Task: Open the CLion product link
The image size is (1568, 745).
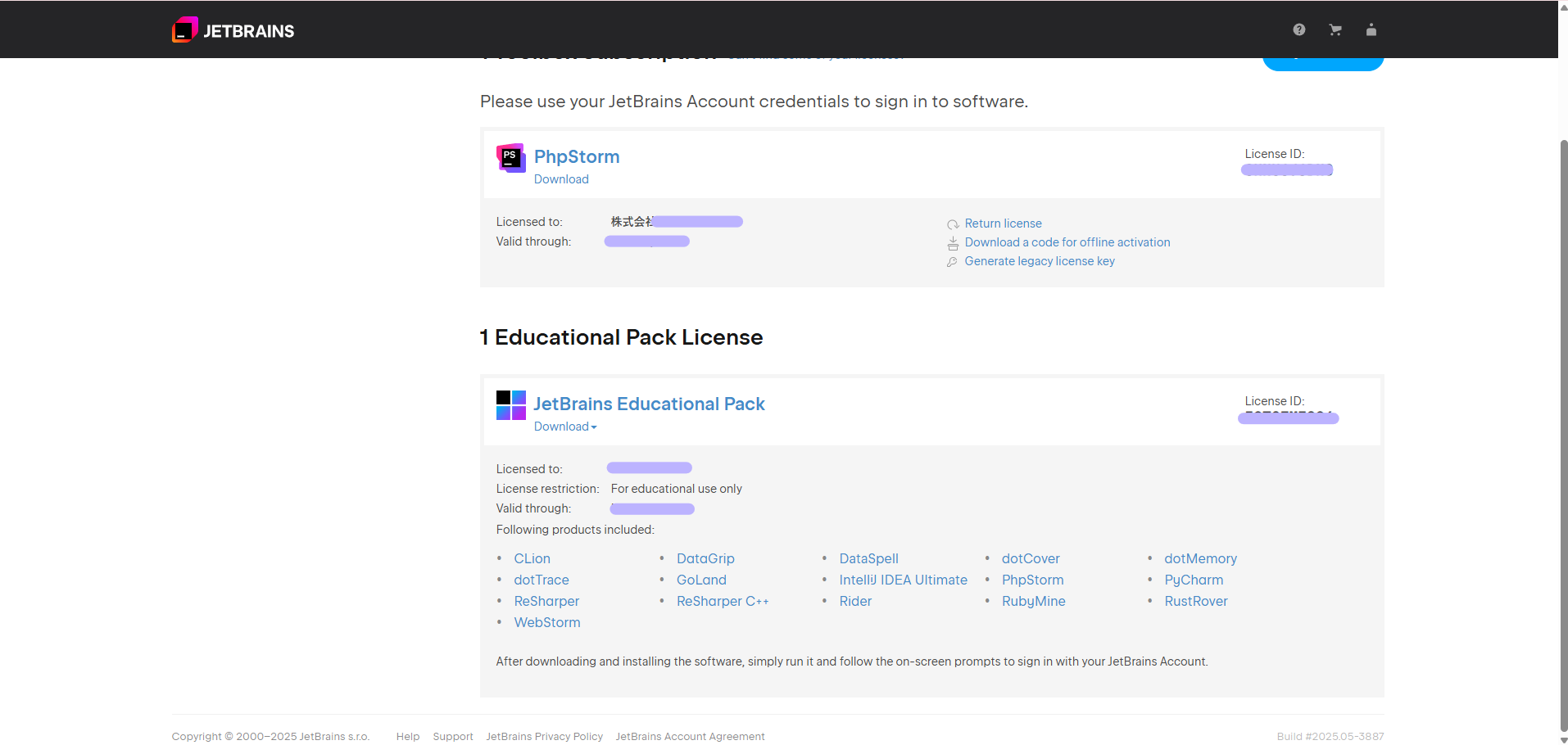Action: pos(532,558)
